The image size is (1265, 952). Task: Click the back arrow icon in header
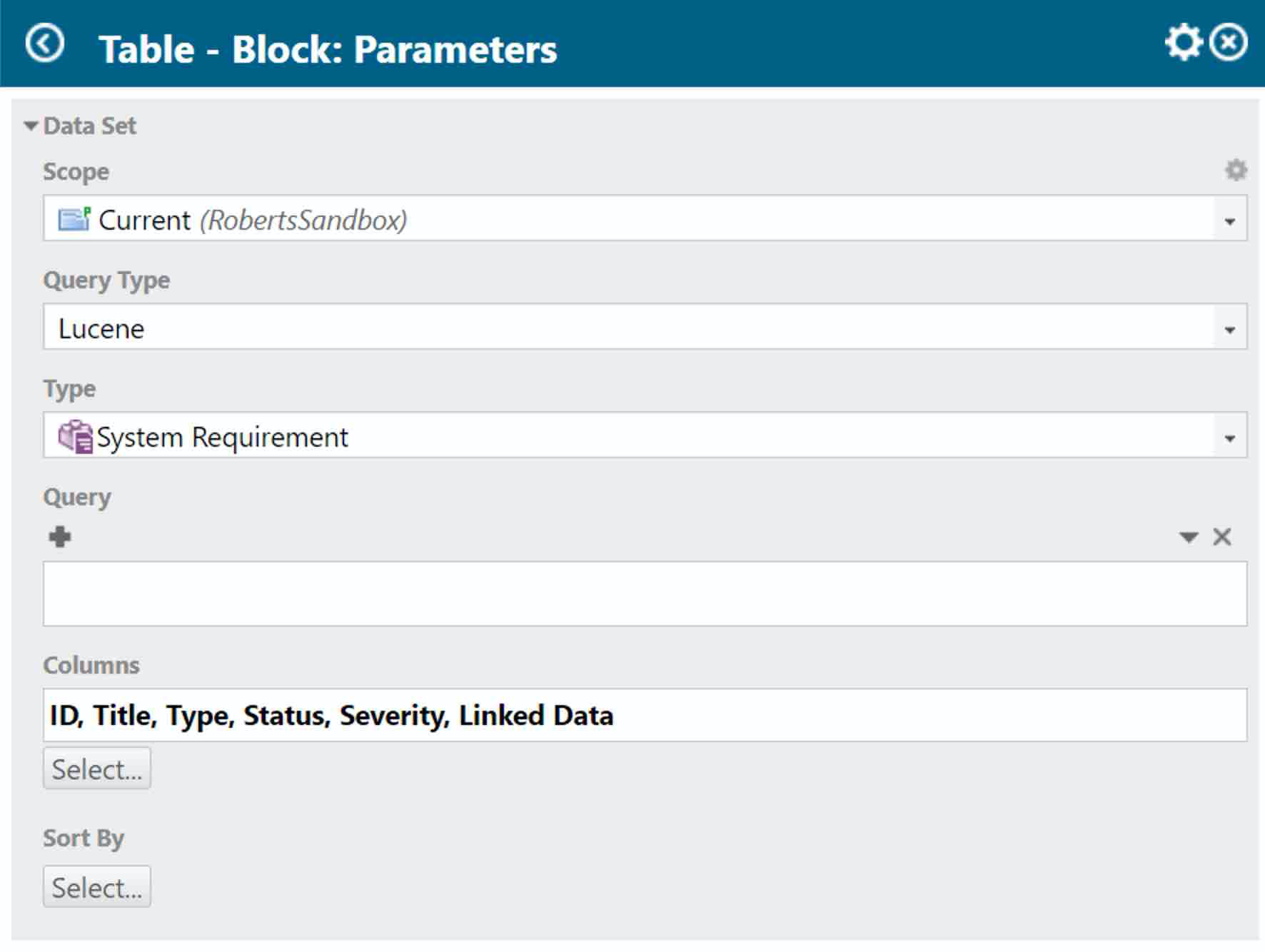44,44
